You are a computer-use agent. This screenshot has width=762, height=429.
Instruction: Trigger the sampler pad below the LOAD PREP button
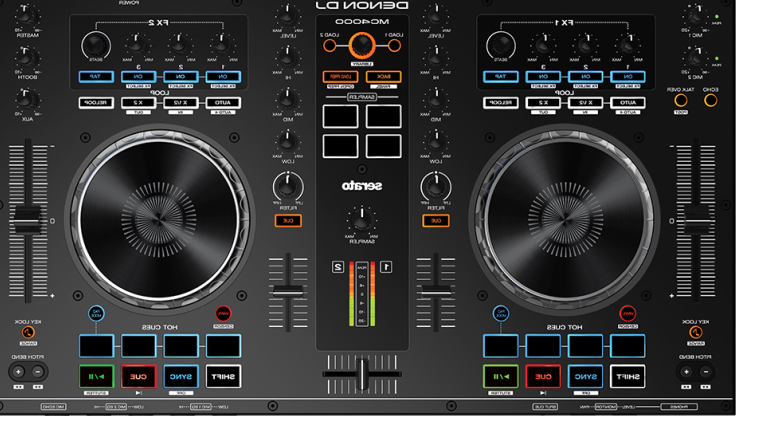click(340, 116)
